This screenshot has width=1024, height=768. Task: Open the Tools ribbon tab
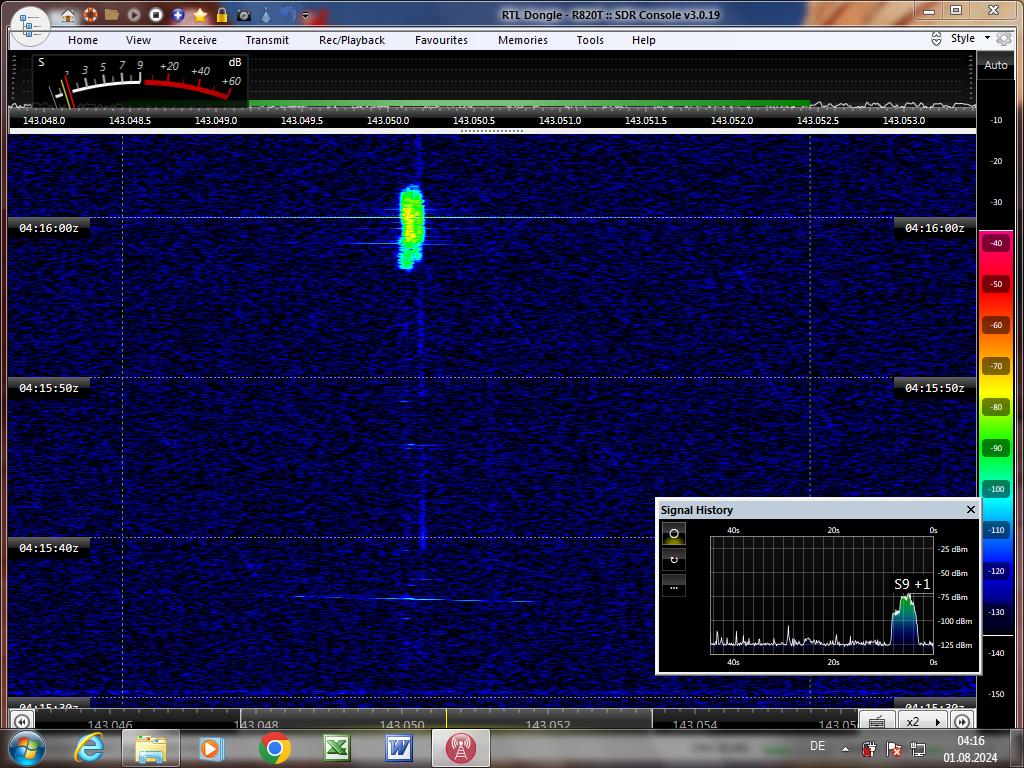click(x=590, y=40)
